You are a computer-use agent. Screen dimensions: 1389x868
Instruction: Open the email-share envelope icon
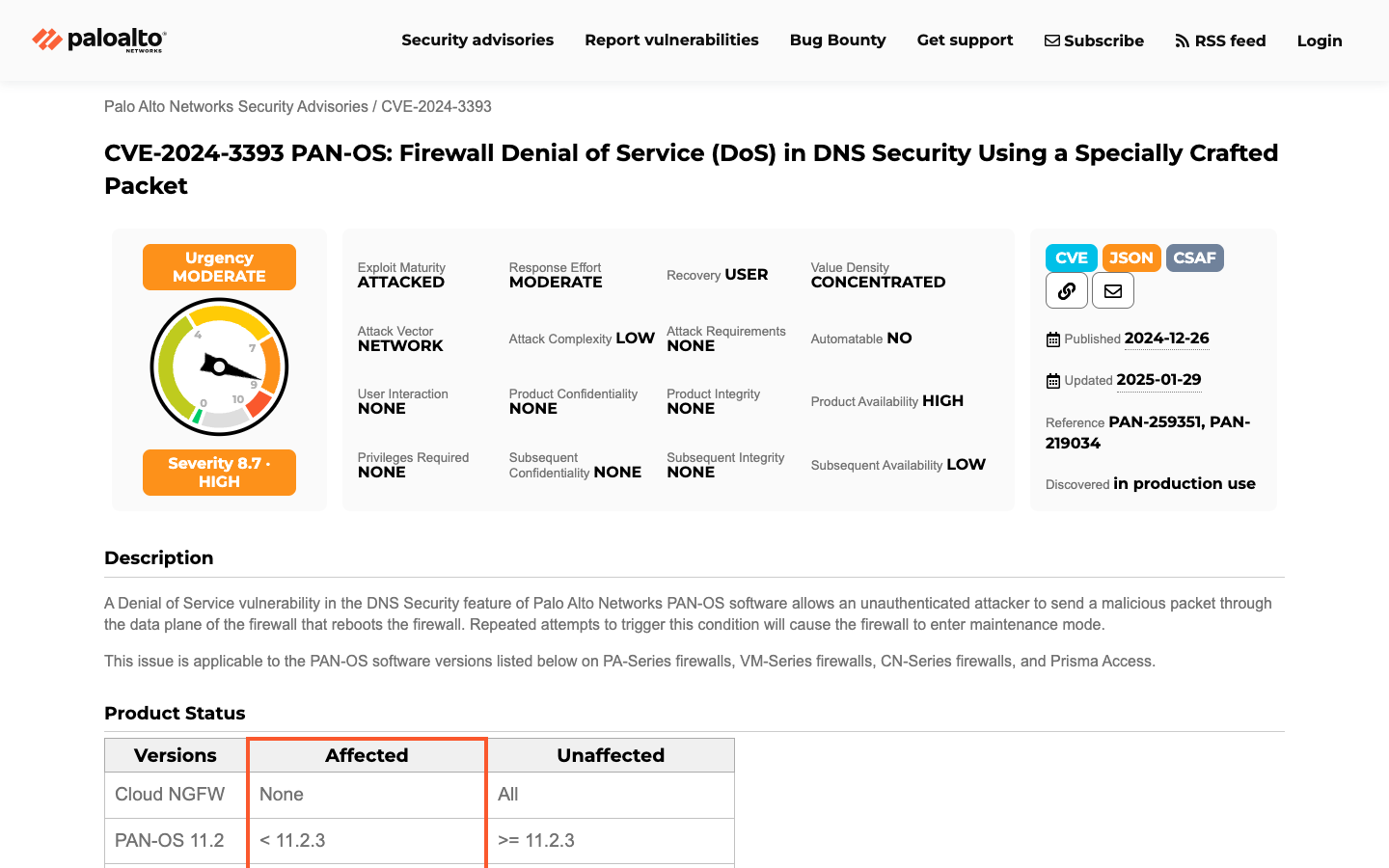click(x=1112, y=290)
